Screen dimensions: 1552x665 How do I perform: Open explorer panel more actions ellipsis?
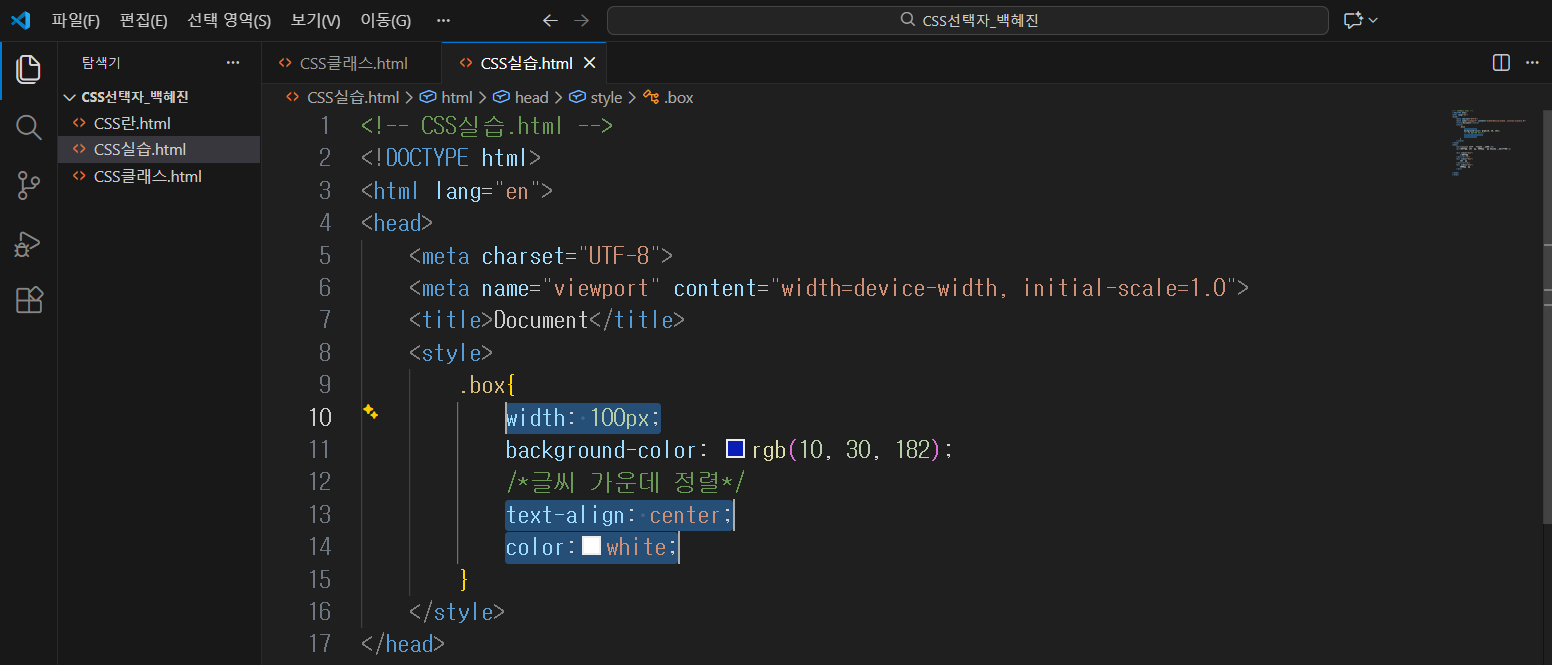(x=233, y=62)
